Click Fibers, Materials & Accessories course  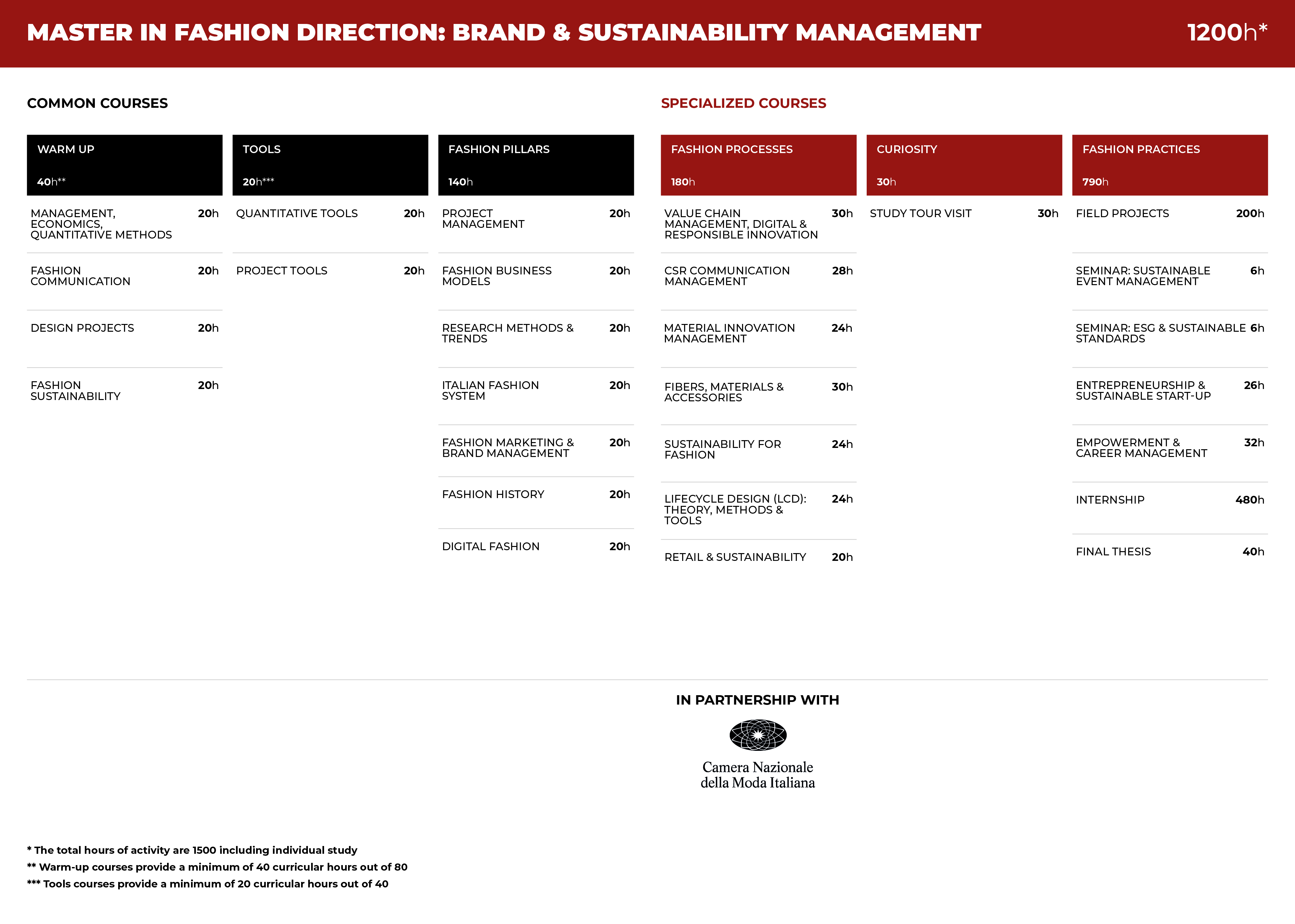tap(759, 396)
